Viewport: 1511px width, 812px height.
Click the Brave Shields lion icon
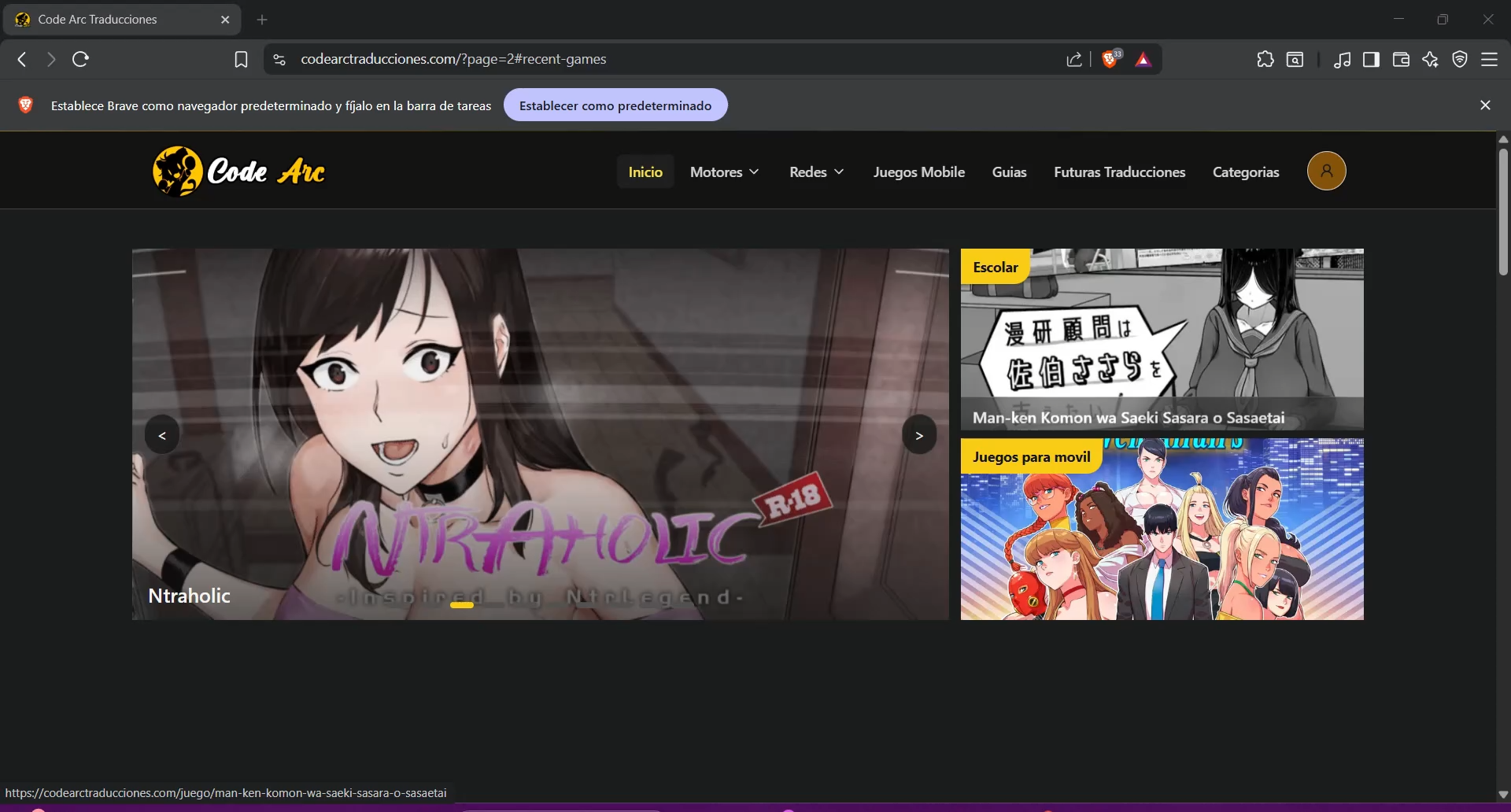(x=1110, y=59)
